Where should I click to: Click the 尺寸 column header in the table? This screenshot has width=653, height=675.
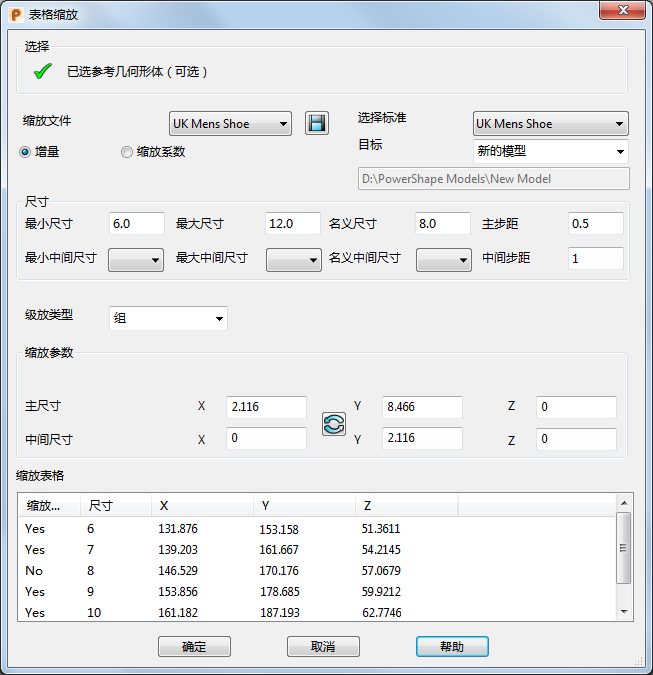116,505
